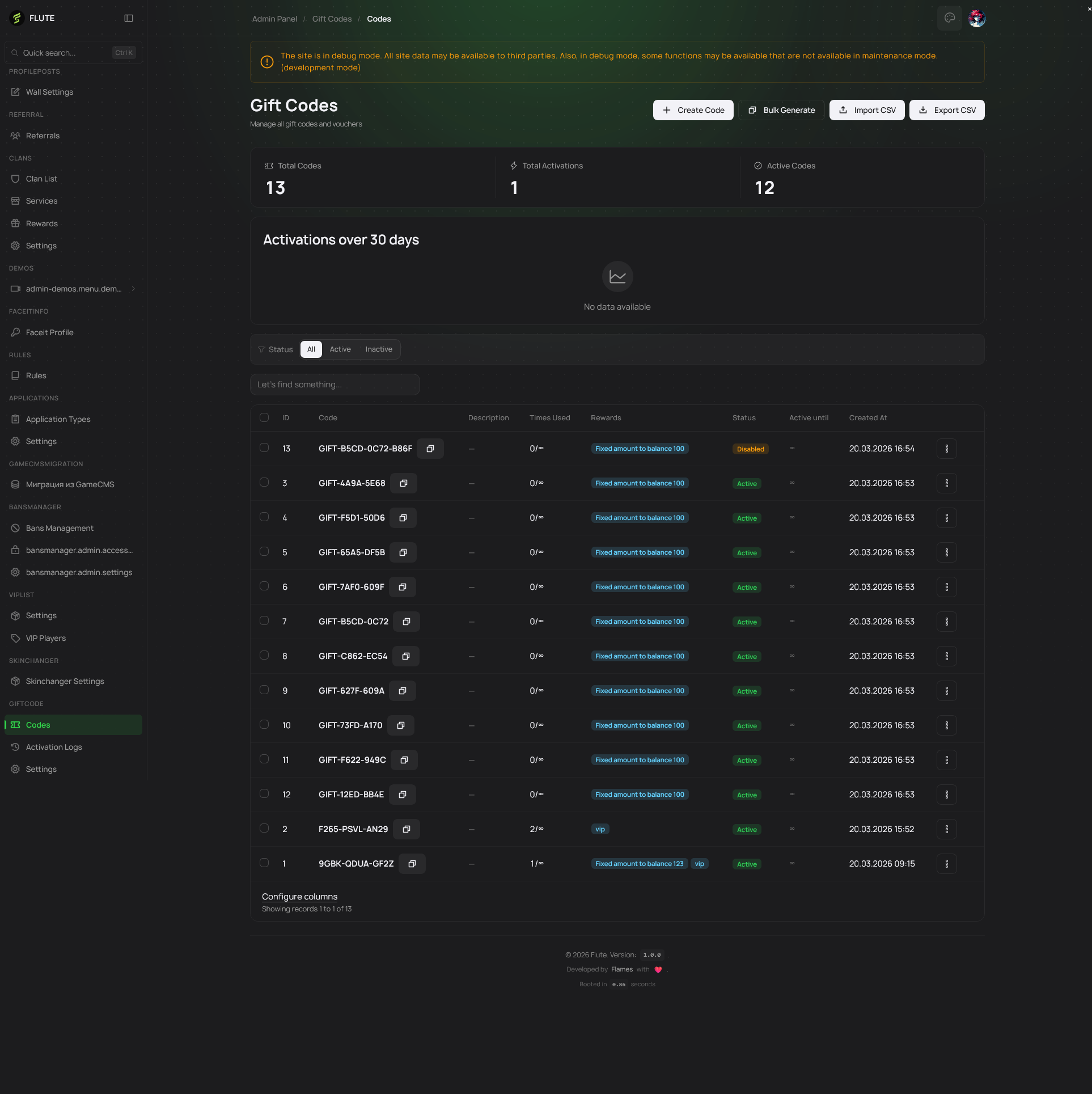Copy code F265-PSVL-AN29
Image resolution: width=1092 pixels, height=1094 pixels.
406,829
